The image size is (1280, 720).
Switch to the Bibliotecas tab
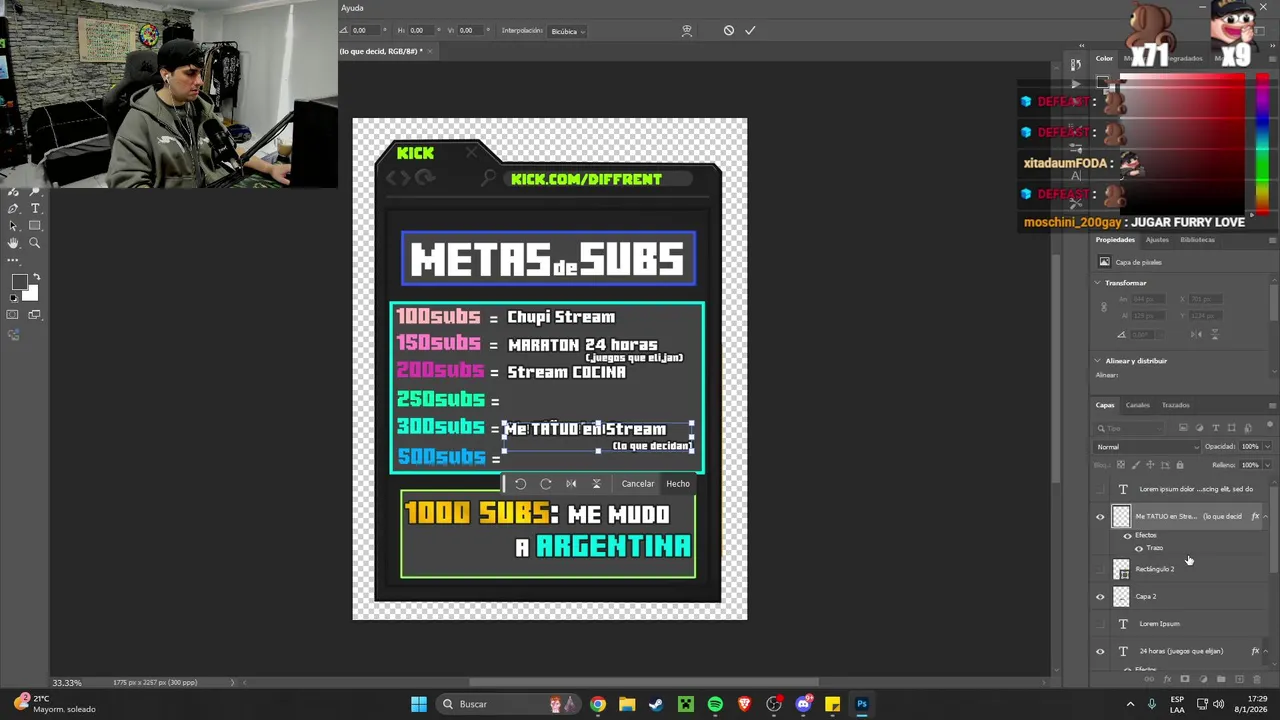(x=1198, y=240)
